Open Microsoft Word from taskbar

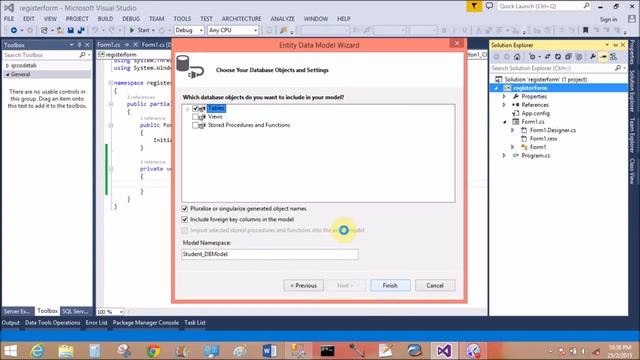click(x=269, y=351)
